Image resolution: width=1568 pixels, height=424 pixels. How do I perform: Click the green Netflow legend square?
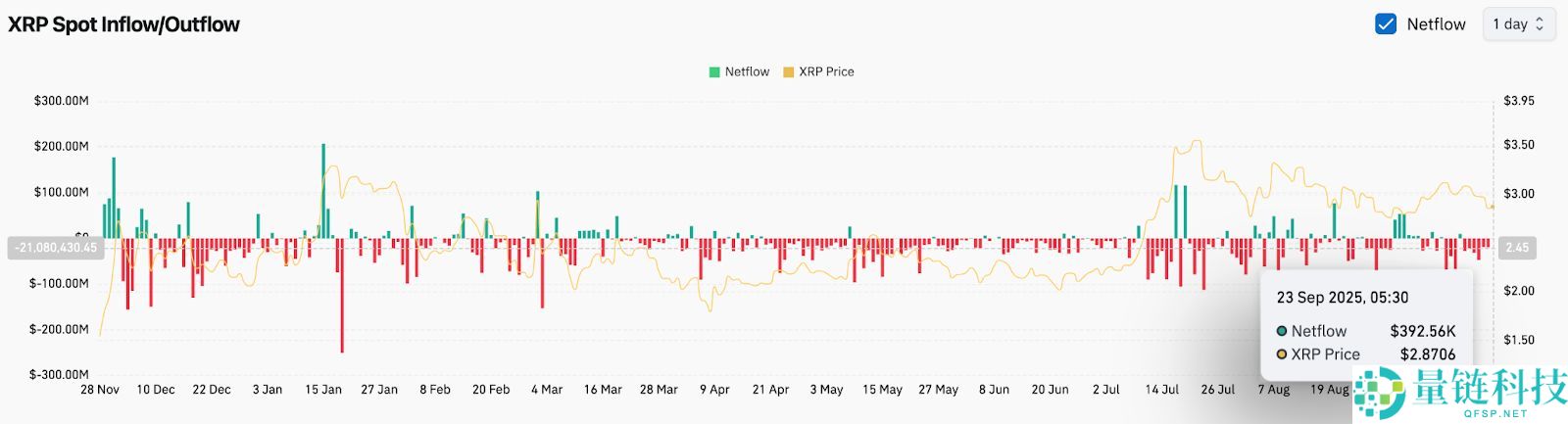coord(714,71)
